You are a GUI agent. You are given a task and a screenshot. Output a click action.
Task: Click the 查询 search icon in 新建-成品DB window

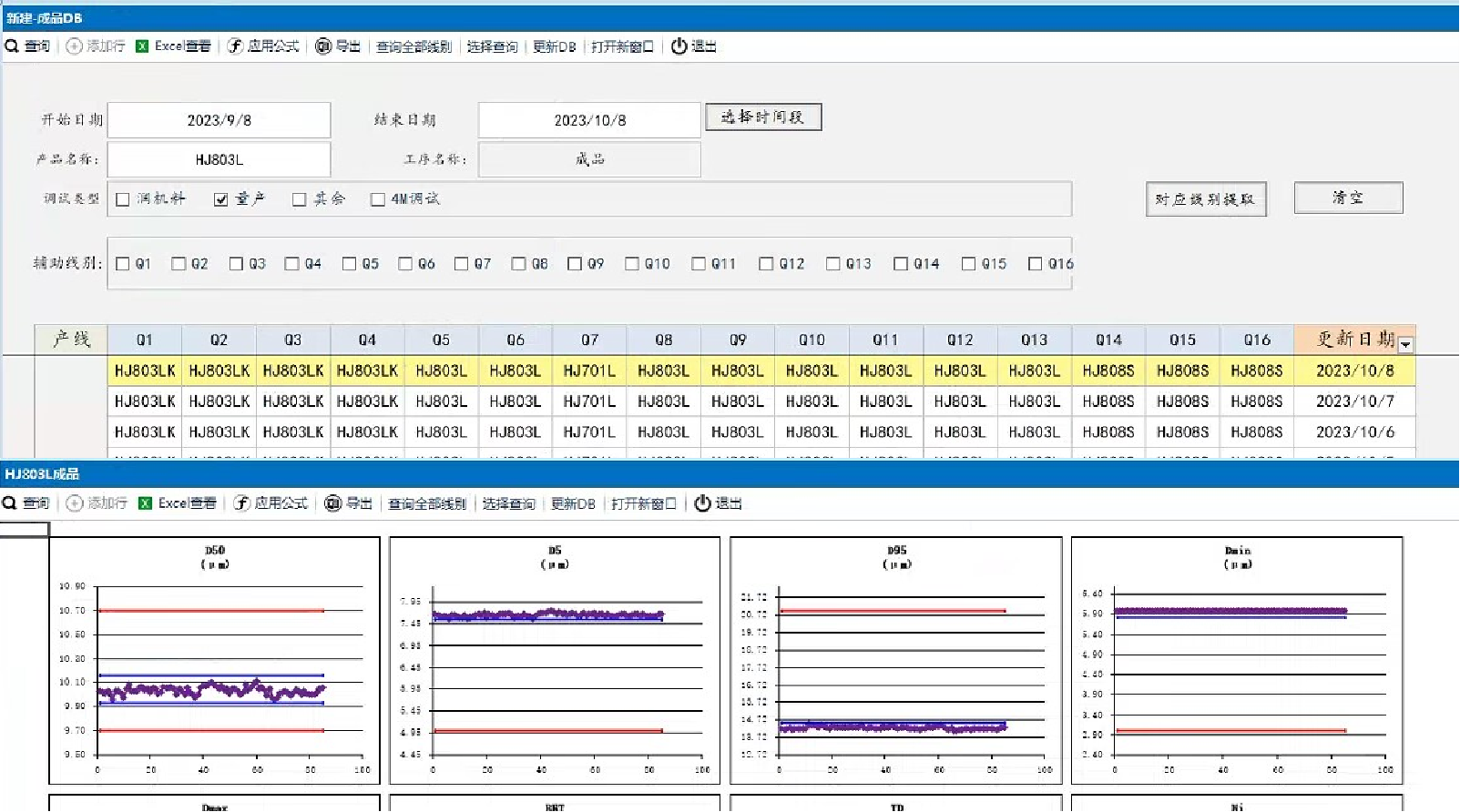click(12, 46)
